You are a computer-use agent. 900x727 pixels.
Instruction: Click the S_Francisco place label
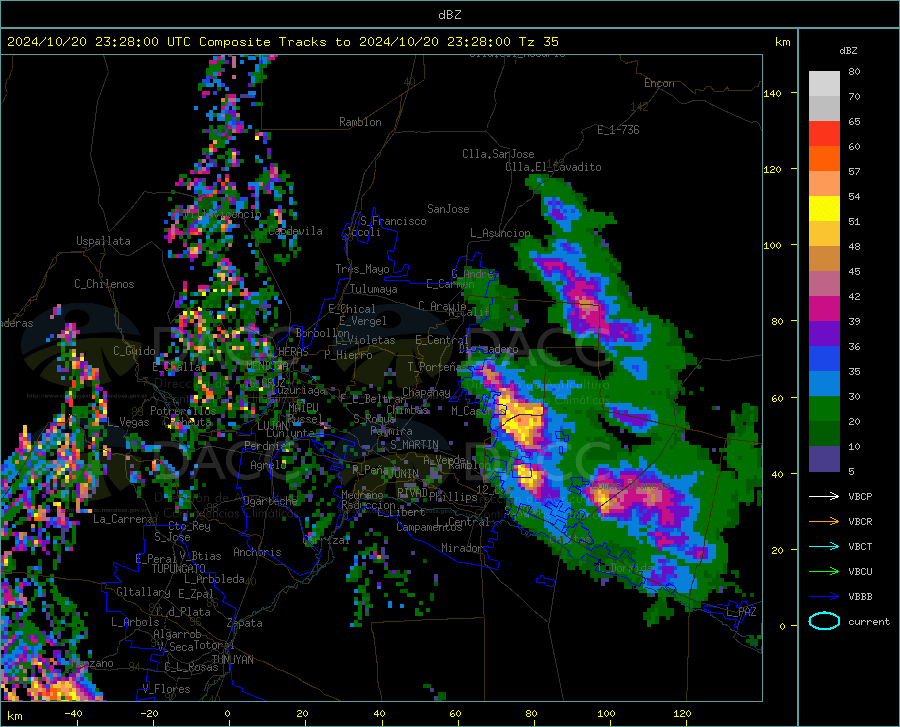click(x=393, y=221)
